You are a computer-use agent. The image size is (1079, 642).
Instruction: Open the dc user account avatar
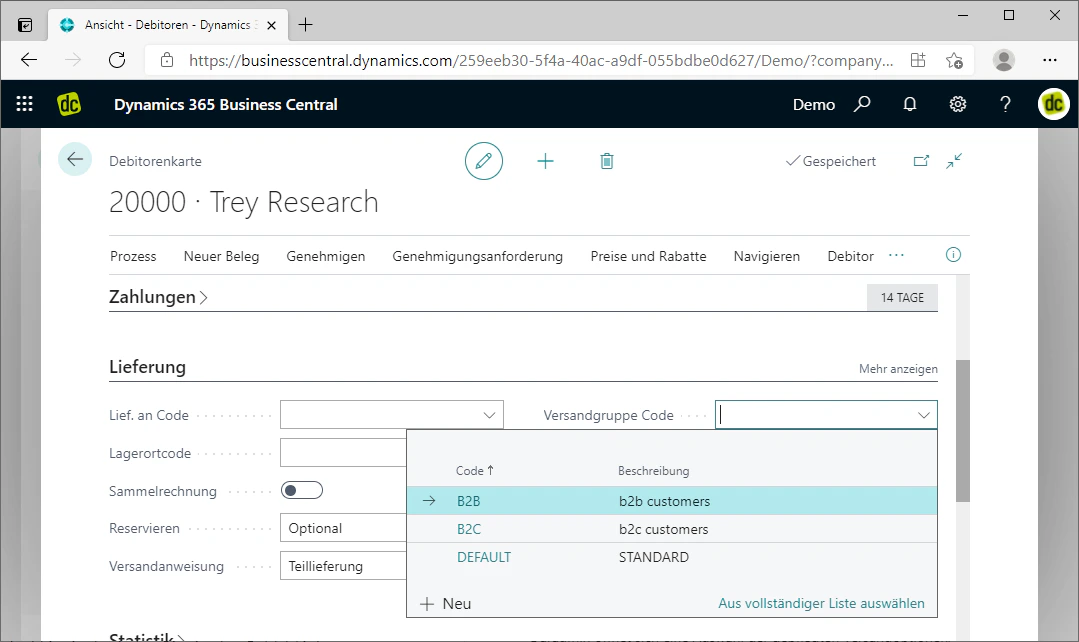coord(1054,104)
